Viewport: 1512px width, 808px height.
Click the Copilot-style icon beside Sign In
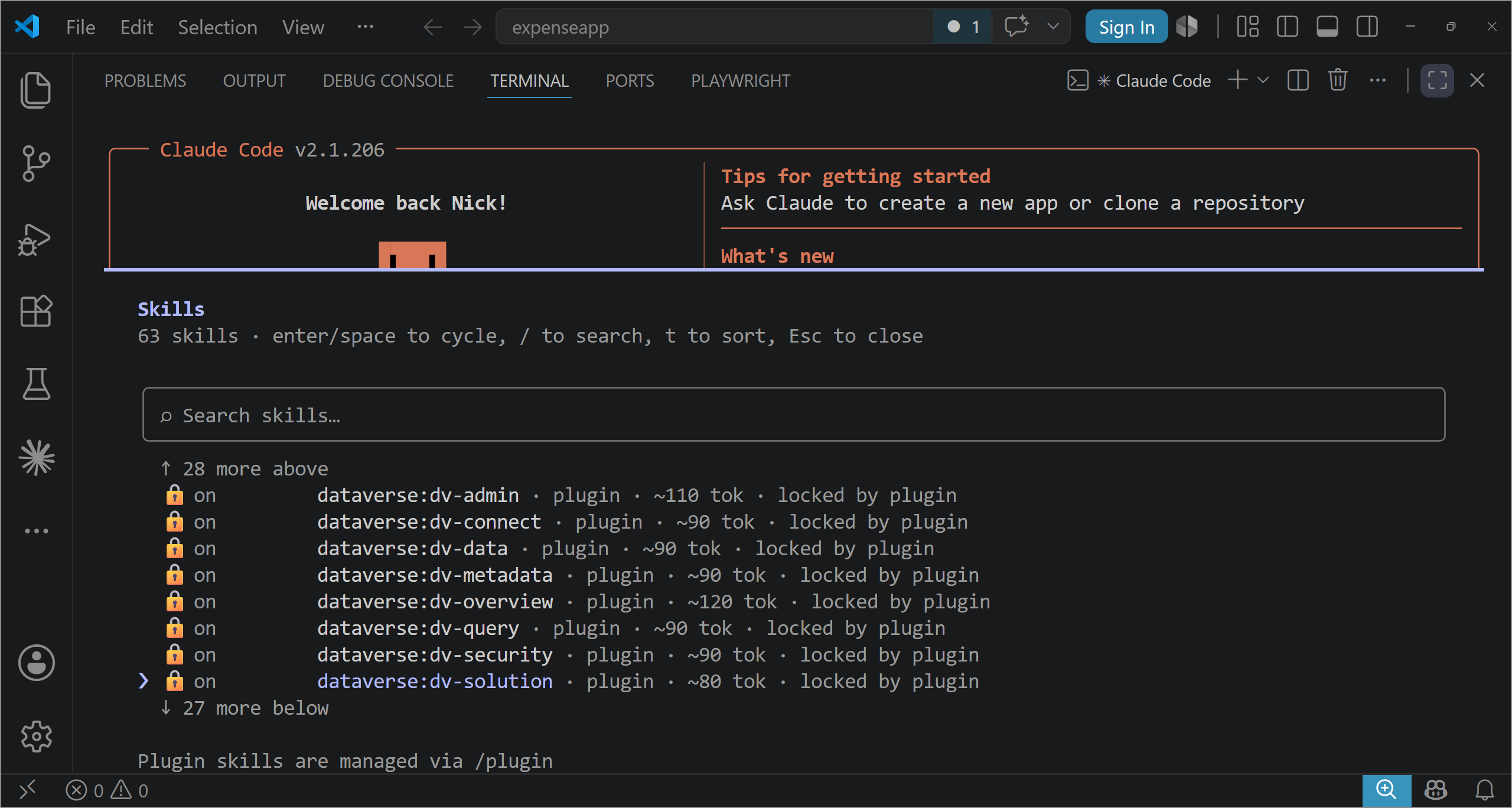click(1187, 27)
